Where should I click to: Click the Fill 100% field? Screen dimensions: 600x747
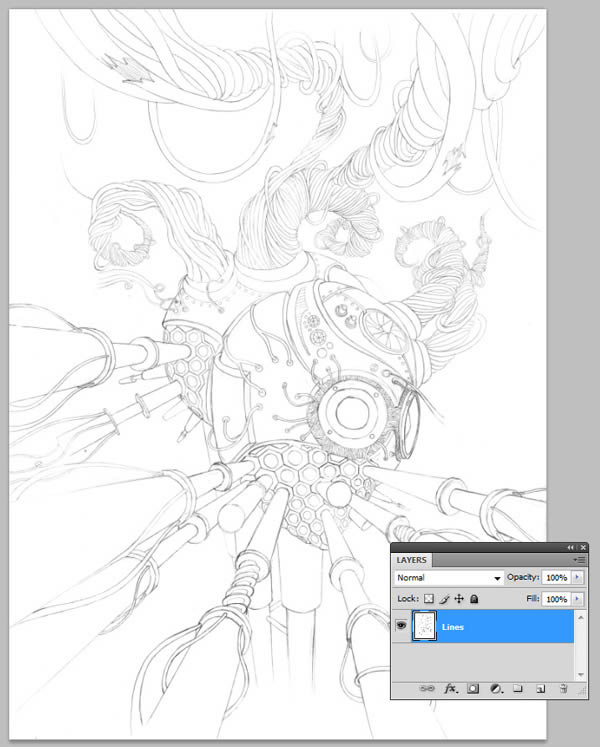tap(557, 599)
